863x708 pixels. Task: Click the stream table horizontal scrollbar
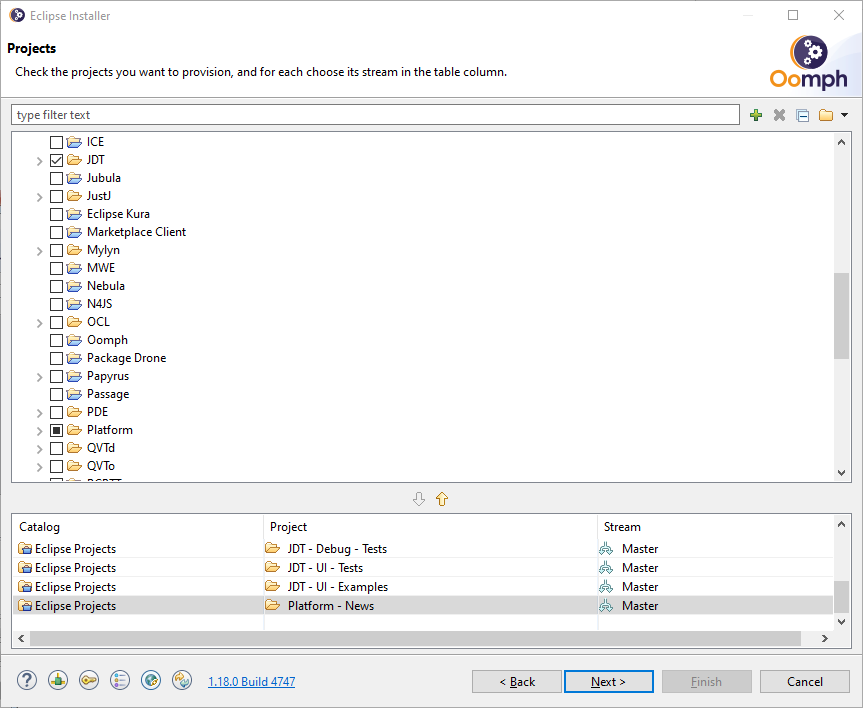coord(416,639)
